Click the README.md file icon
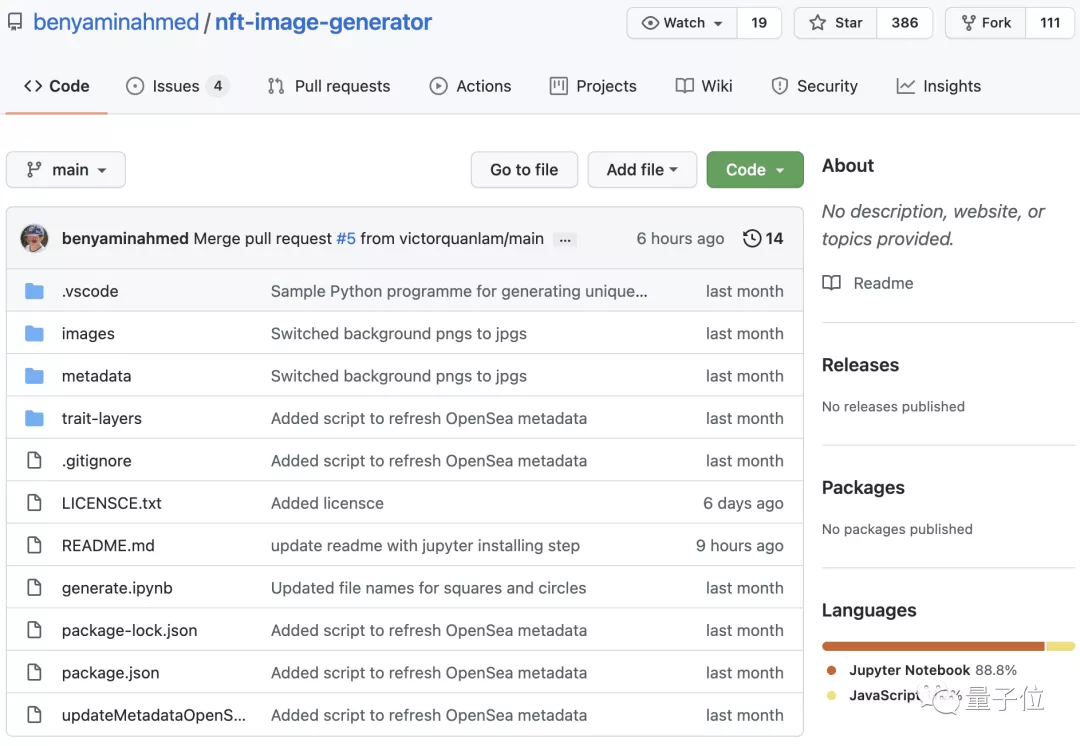The height and width of the screenshot is (746, 1080). [35, 545]
